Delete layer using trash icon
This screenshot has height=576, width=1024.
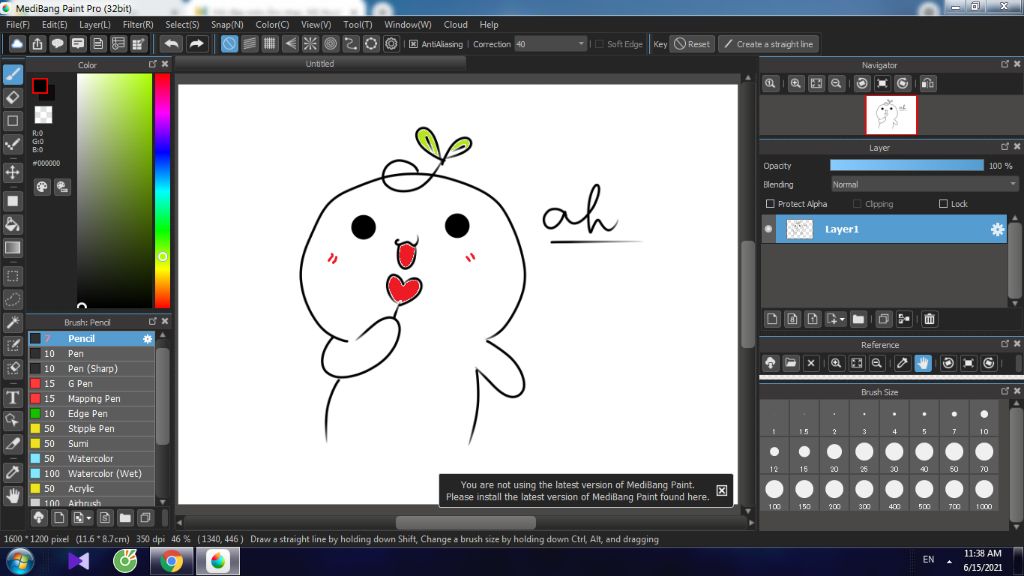click(929, 319)
